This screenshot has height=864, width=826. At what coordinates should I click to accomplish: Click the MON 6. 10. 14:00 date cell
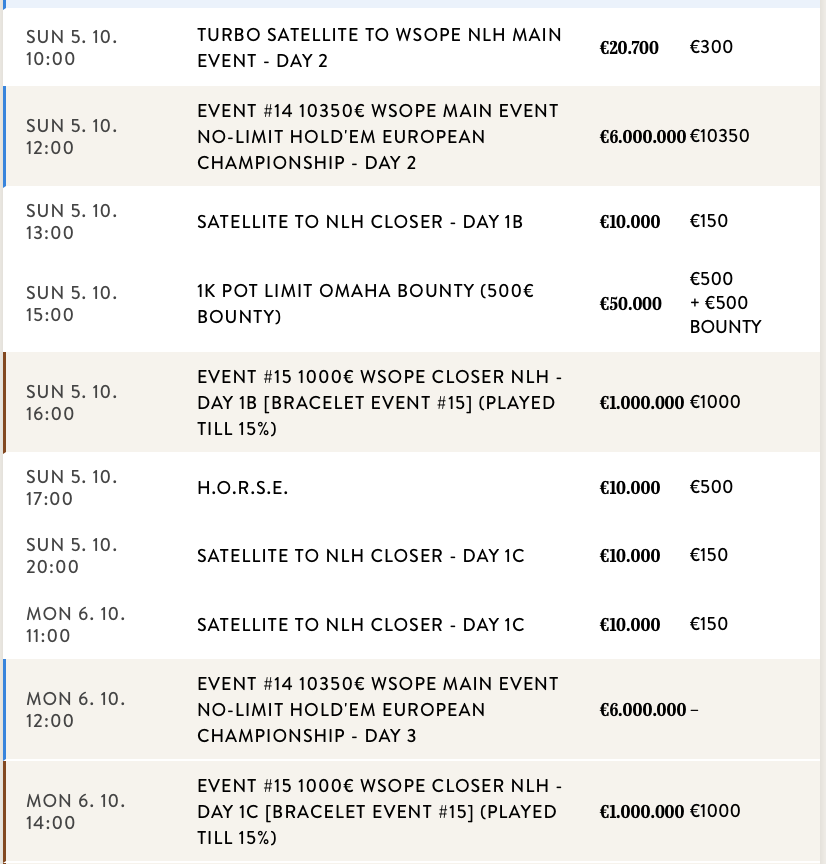(75, 811)
